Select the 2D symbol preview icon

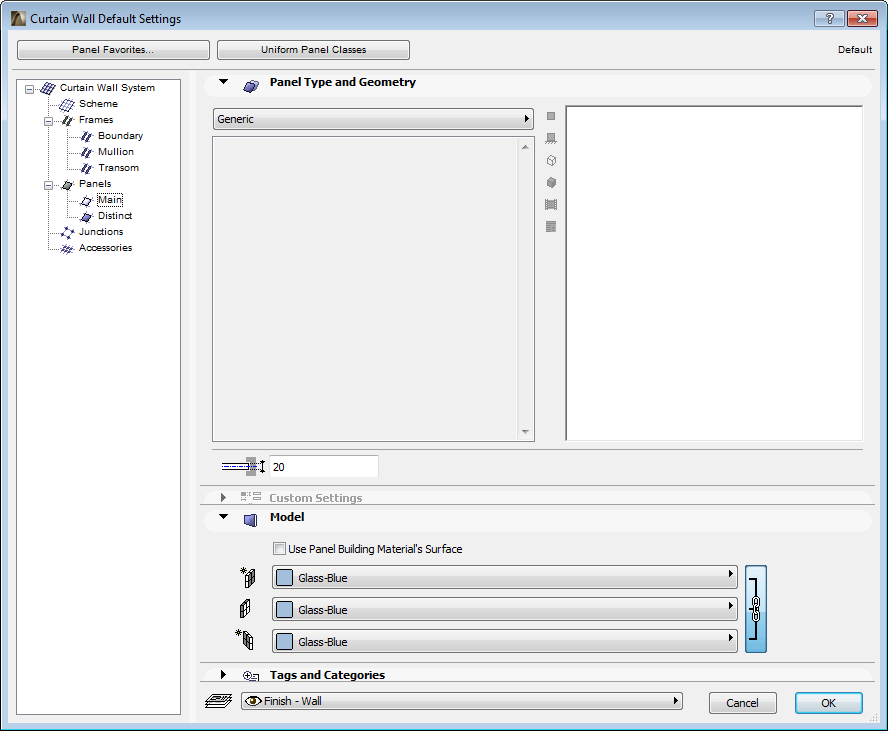click(x=551, y=116)
